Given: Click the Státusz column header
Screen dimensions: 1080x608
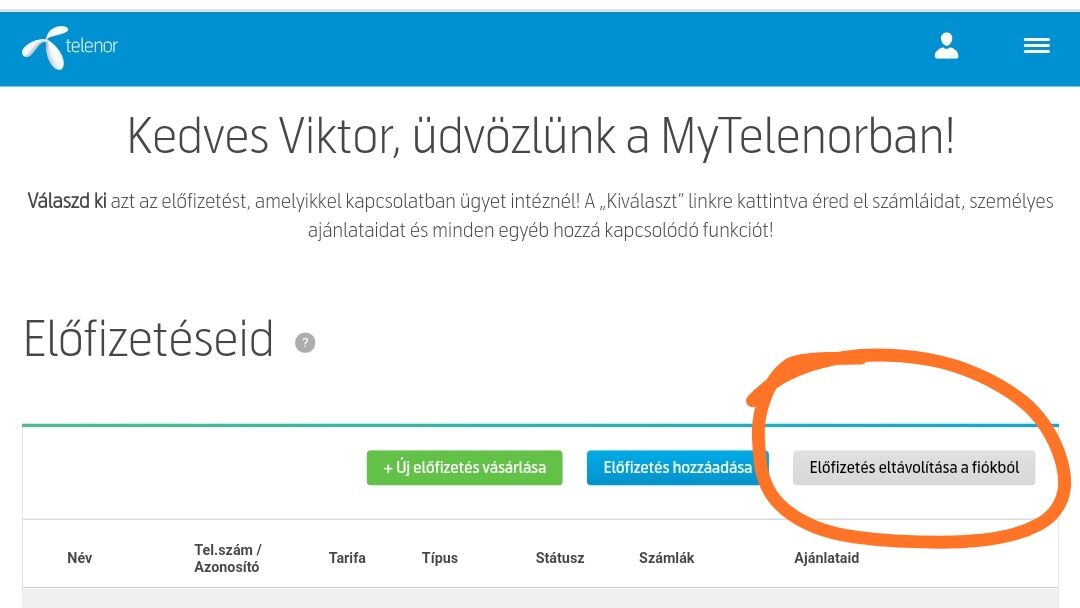Looking at the screenshot, I should click(560, 558).
